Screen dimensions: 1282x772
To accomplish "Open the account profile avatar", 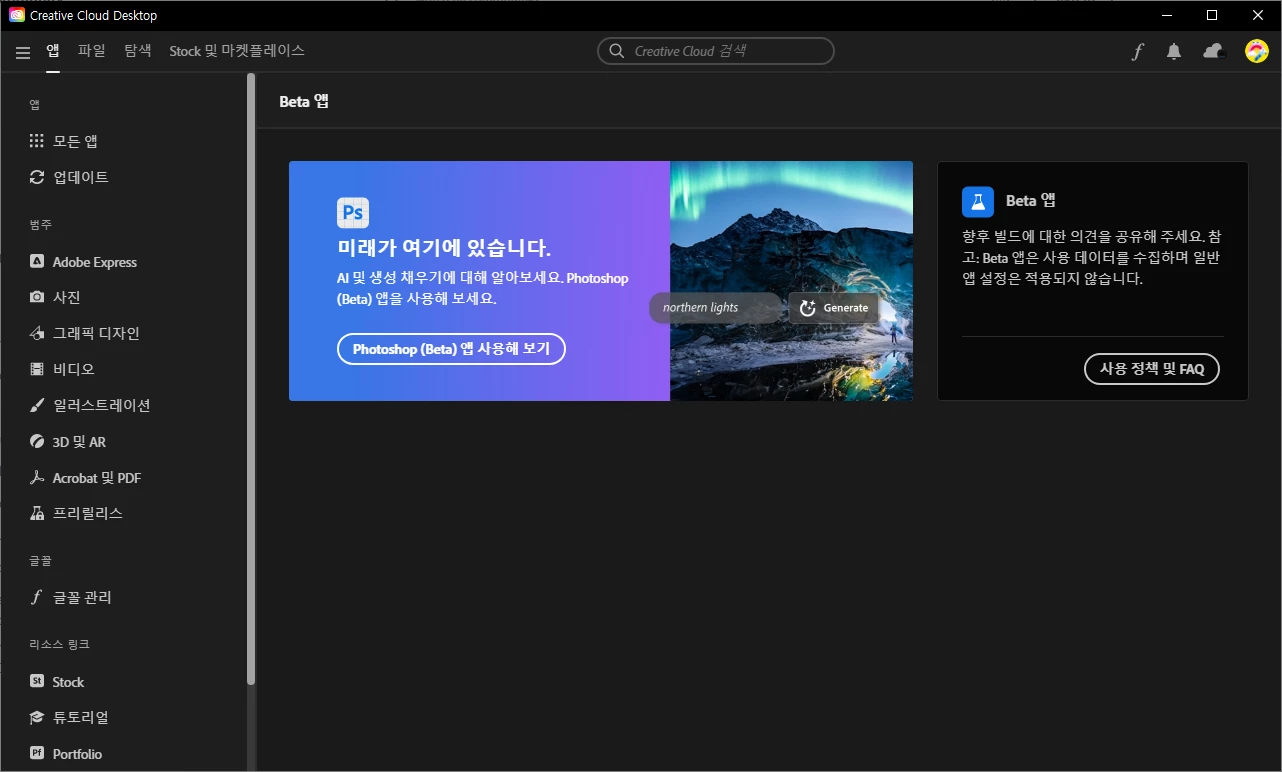I will pyautogui.click(x=1256, y=51).
